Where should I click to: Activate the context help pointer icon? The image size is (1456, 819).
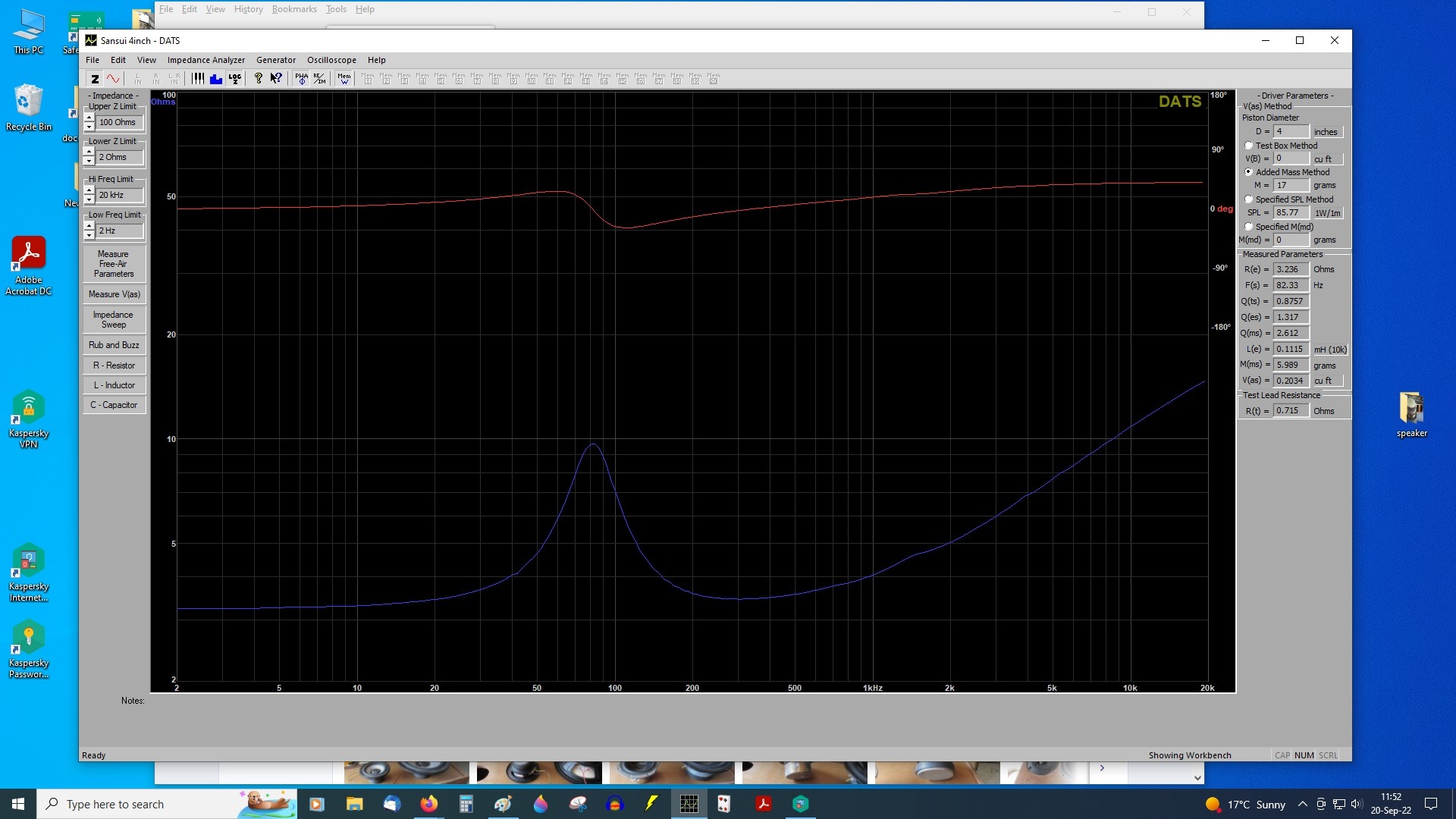point(276,78)
